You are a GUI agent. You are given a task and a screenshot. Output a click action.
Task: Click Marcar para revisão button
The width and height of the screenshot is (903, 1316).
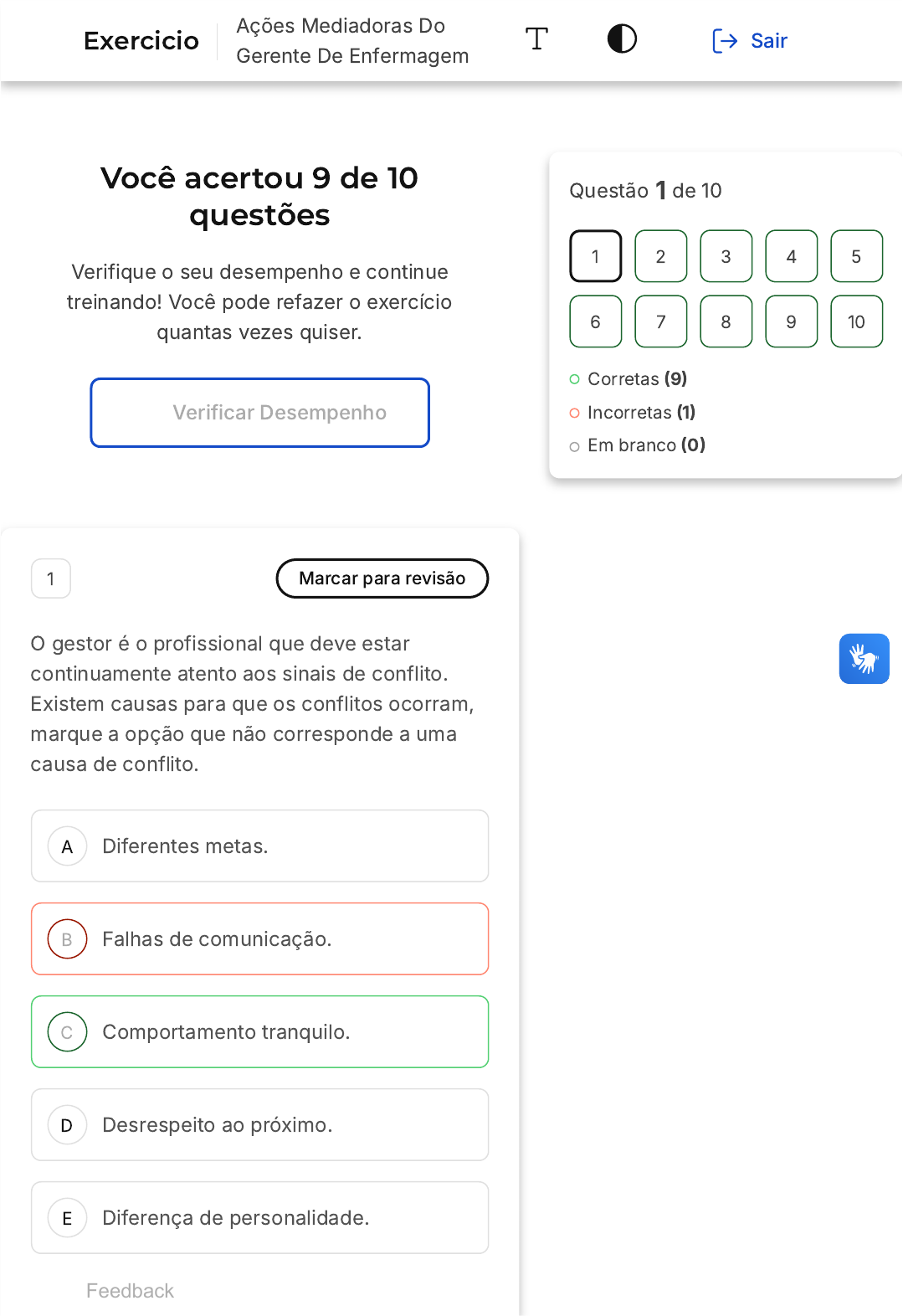(382, 578)
